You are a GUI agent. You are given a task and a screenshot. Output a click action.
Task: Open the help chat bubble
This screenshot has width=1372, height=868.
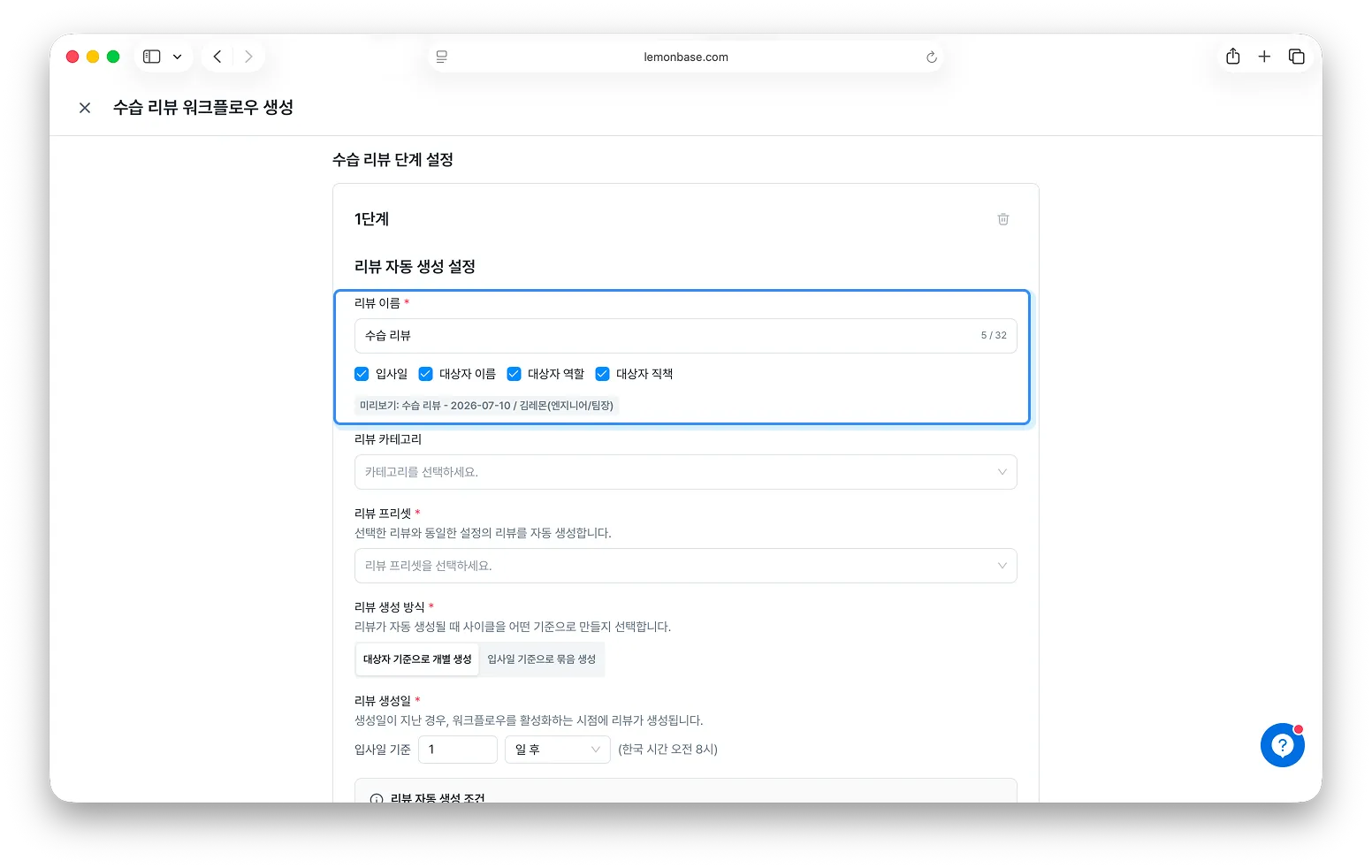coord(1283,745)
